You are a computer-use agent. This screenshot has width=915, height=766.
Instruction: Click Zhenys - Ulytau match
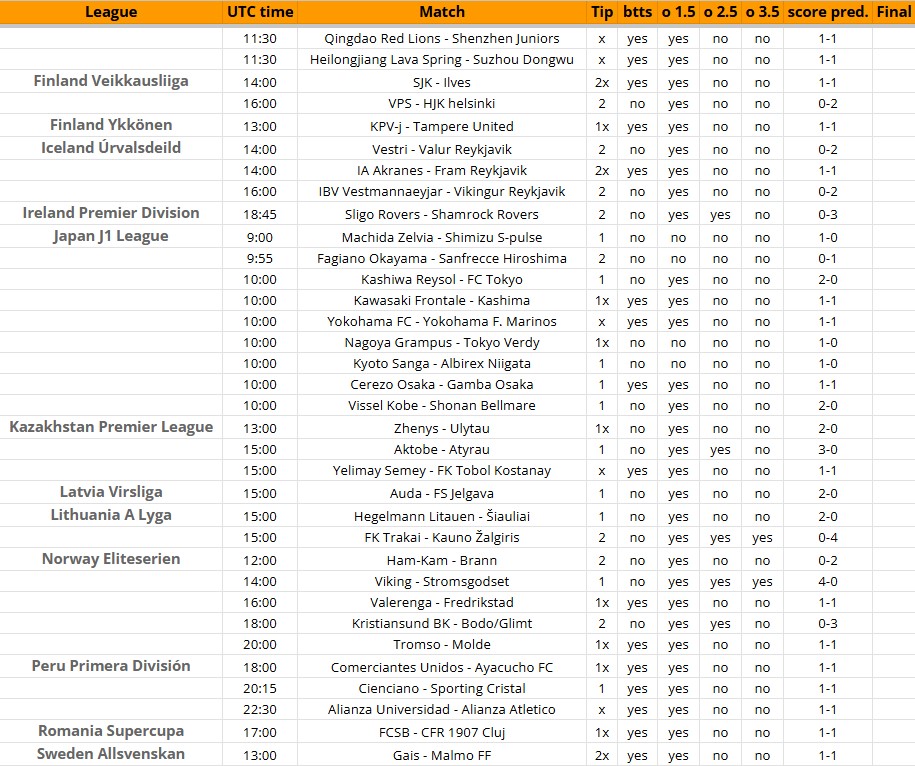(442, 428)
